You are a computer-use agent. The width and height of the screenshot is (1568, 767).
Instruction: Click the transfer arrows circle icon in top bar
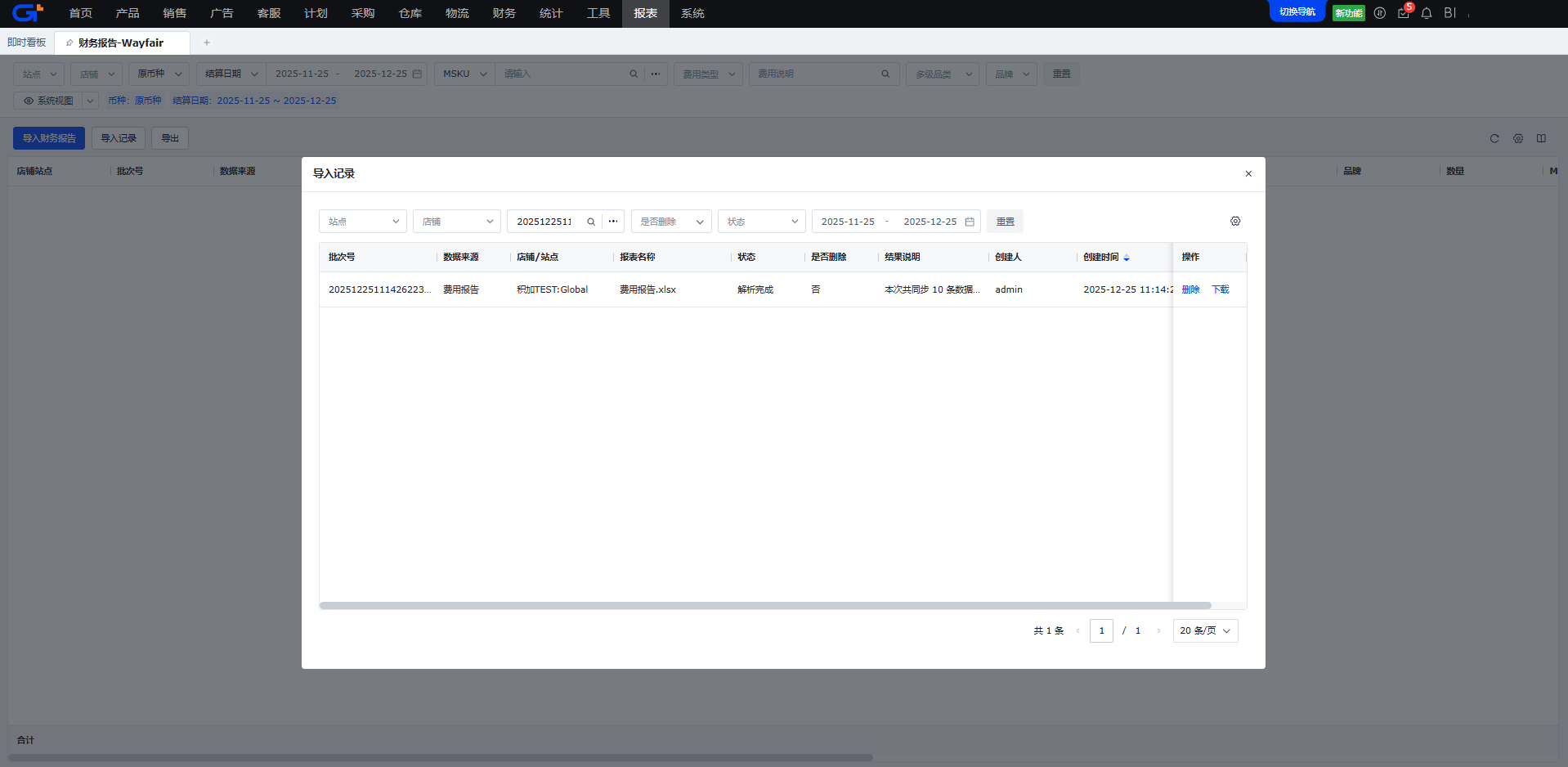(x=1380, y=13)
